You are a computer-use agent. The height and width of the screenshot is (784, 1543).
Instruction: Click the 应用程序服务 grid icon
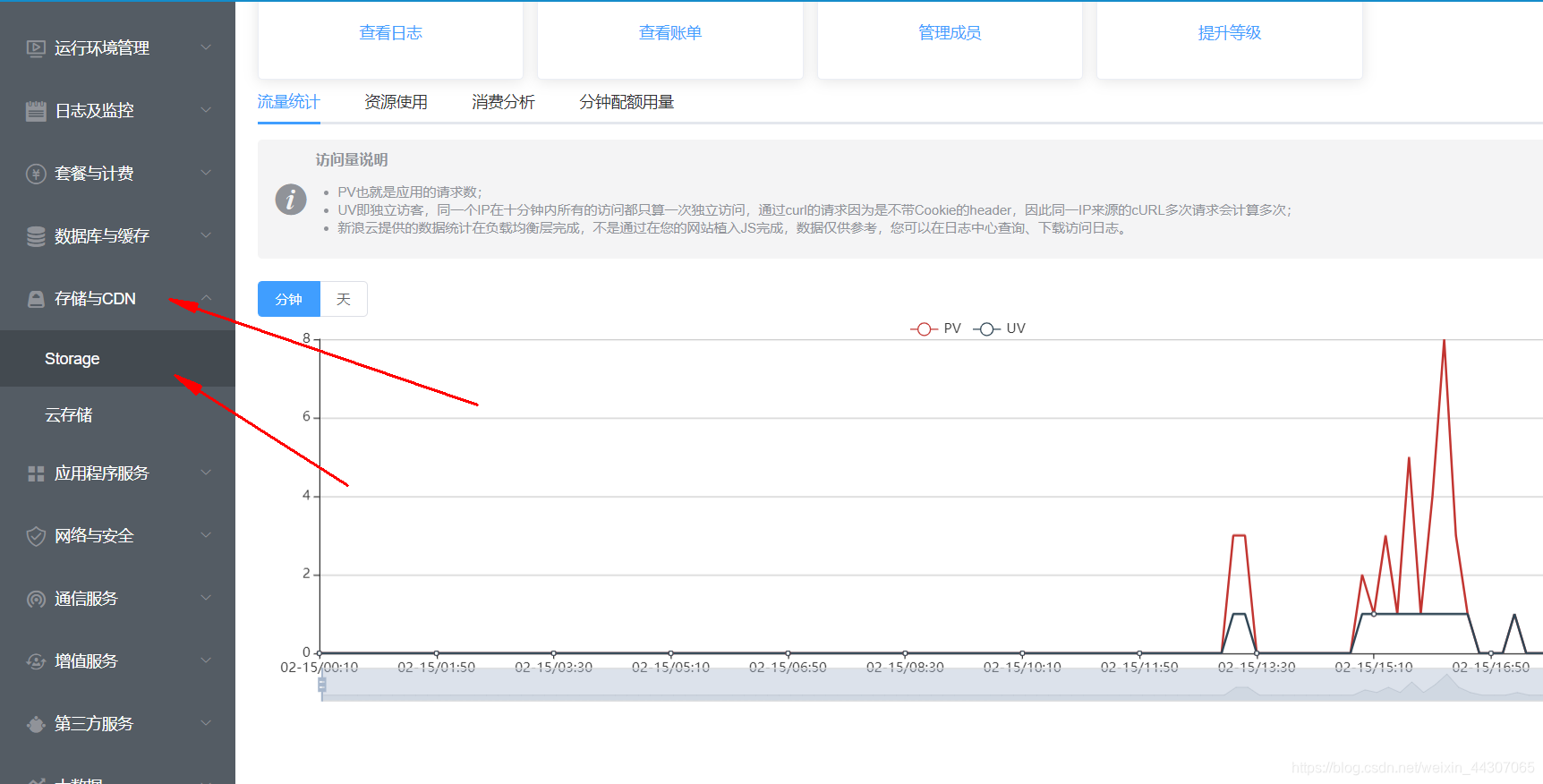pyautogui.click(x=36, y=473)
